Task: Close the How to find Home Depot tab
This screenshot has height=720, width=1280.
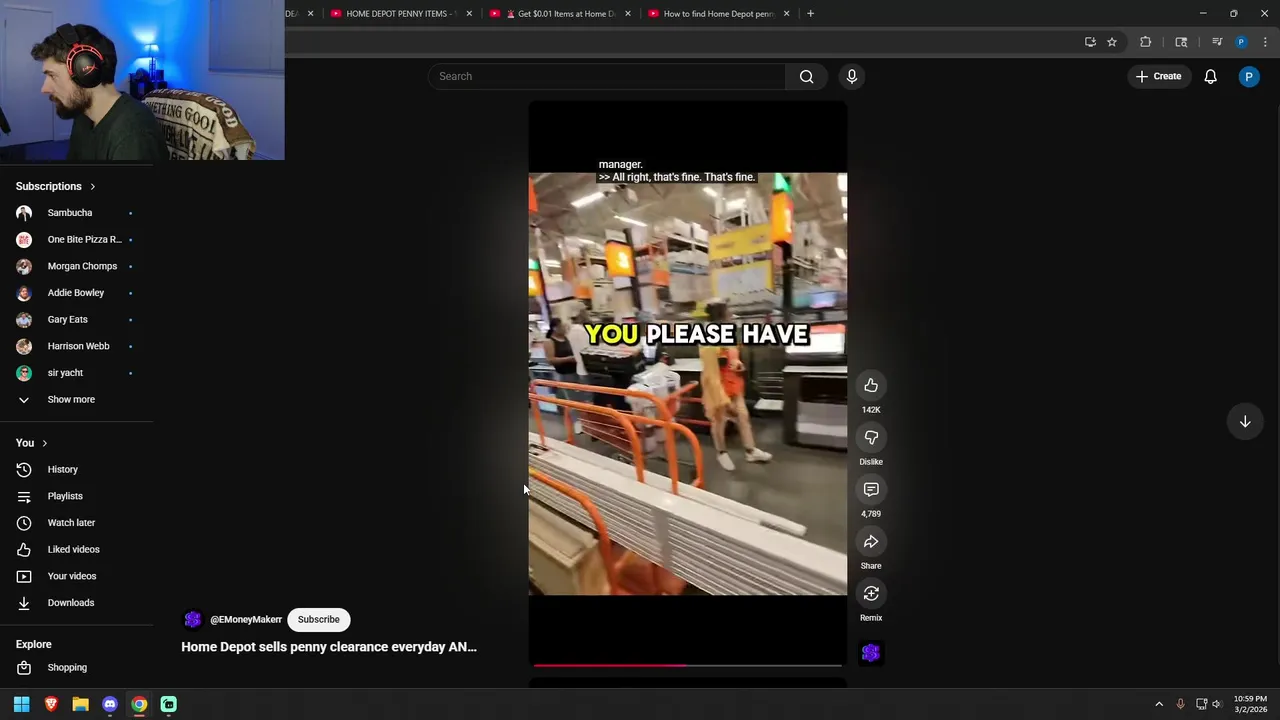Action: (x=786, y=14)
